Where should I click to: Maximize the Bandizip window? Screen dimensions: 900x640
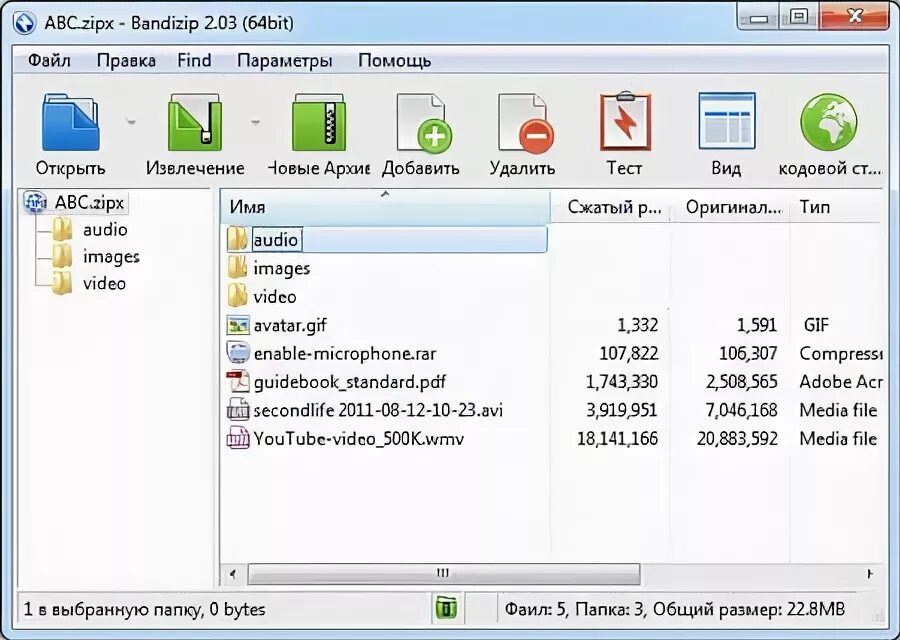tap(799, 17)
